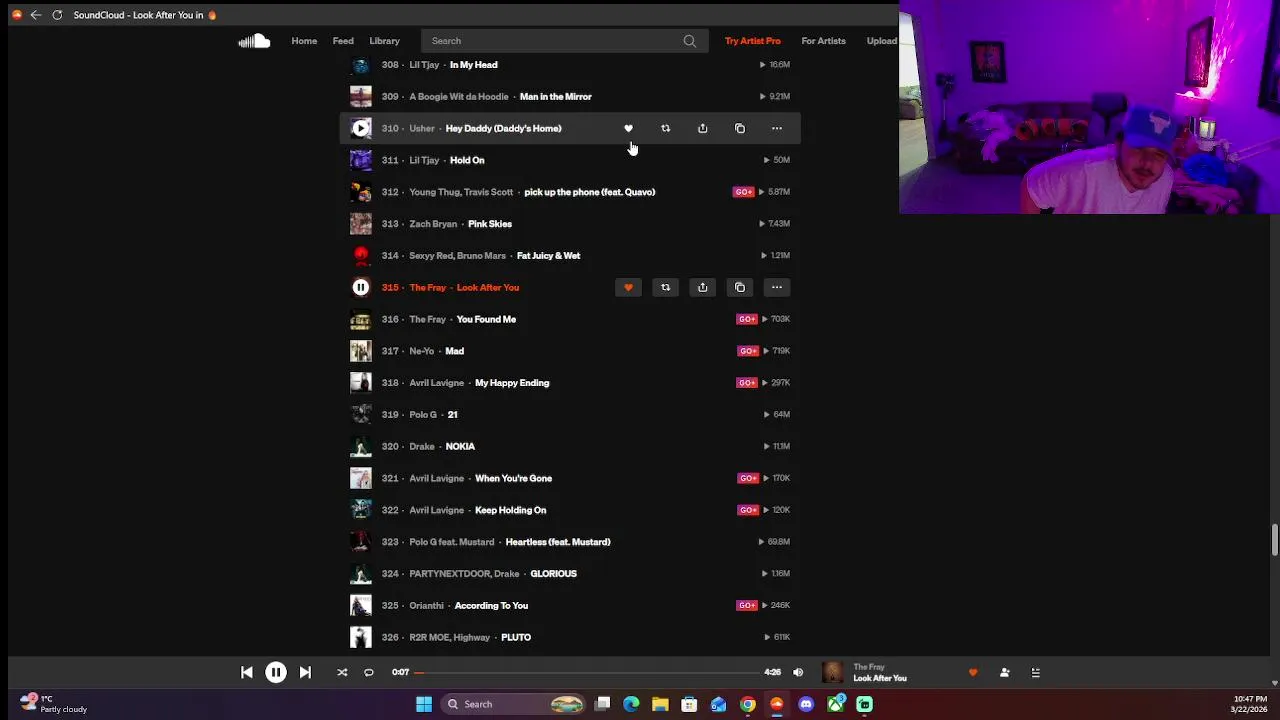The width and height of the screenshot is (1280, 720).
Task: Open Google Chrome from taskbar
Action: pos(748,704)
